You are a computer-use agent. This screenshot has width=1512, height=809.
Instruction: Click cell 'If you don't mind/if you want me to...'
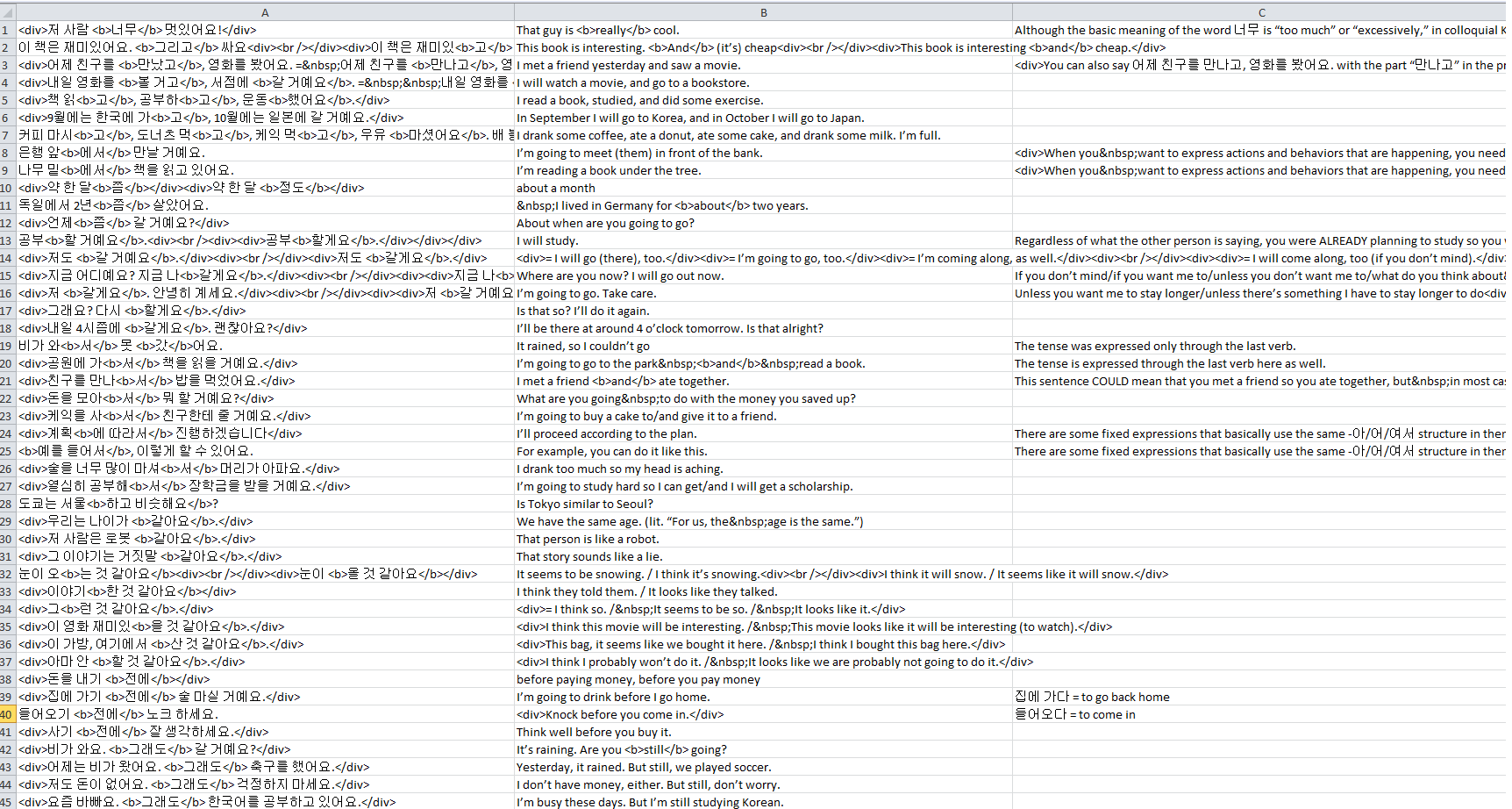click(1261, 276)
